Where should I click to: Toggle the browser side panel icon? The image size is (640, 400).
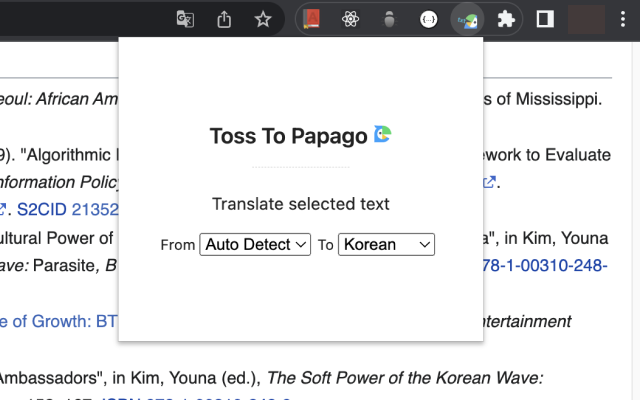pos(545,19)
